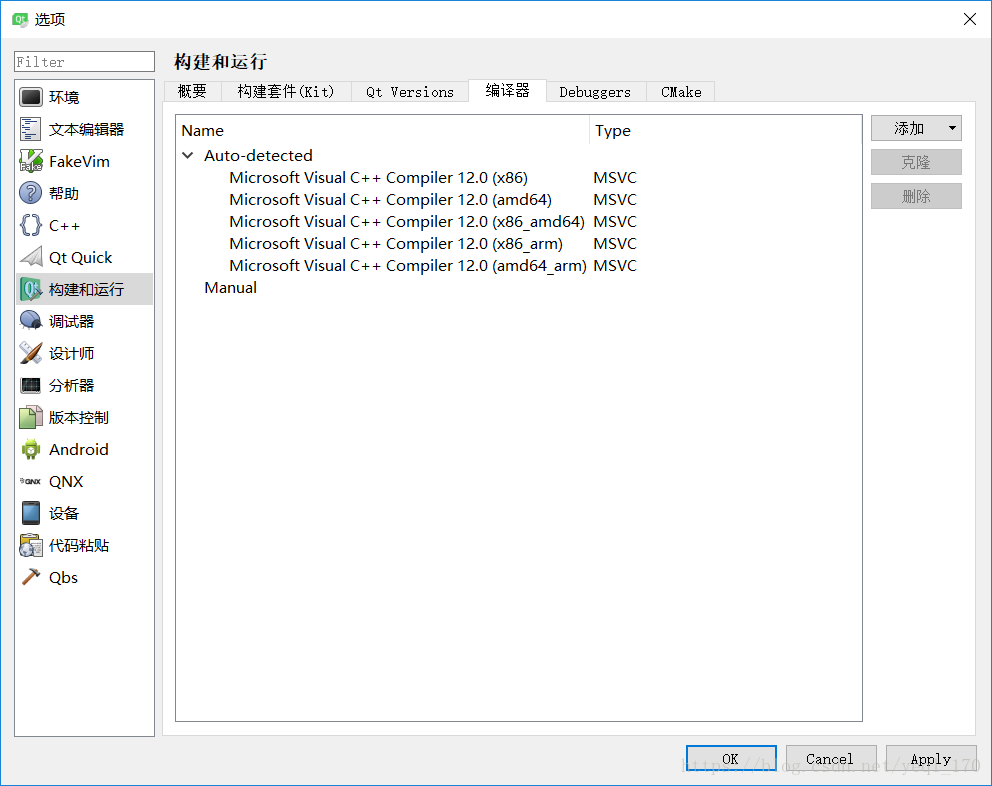
Task: Open the 分析器 analyzer icon
Action: pos(30,385)
